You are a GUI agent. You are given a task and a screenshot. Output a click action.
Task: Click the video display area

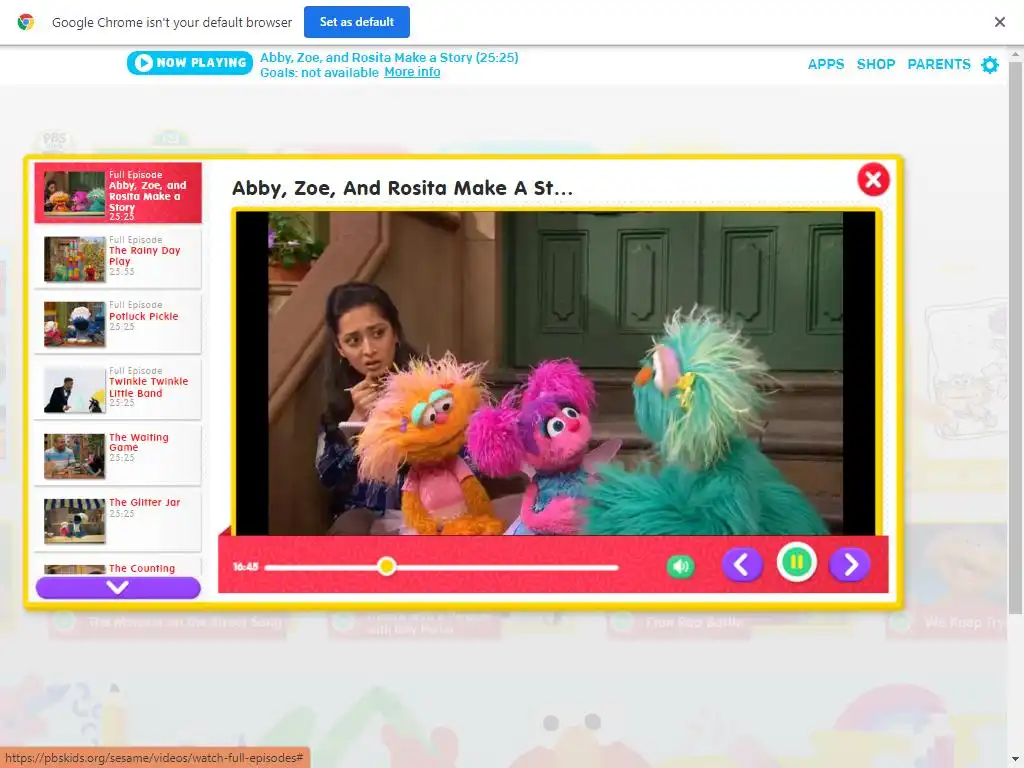(555, 373)
